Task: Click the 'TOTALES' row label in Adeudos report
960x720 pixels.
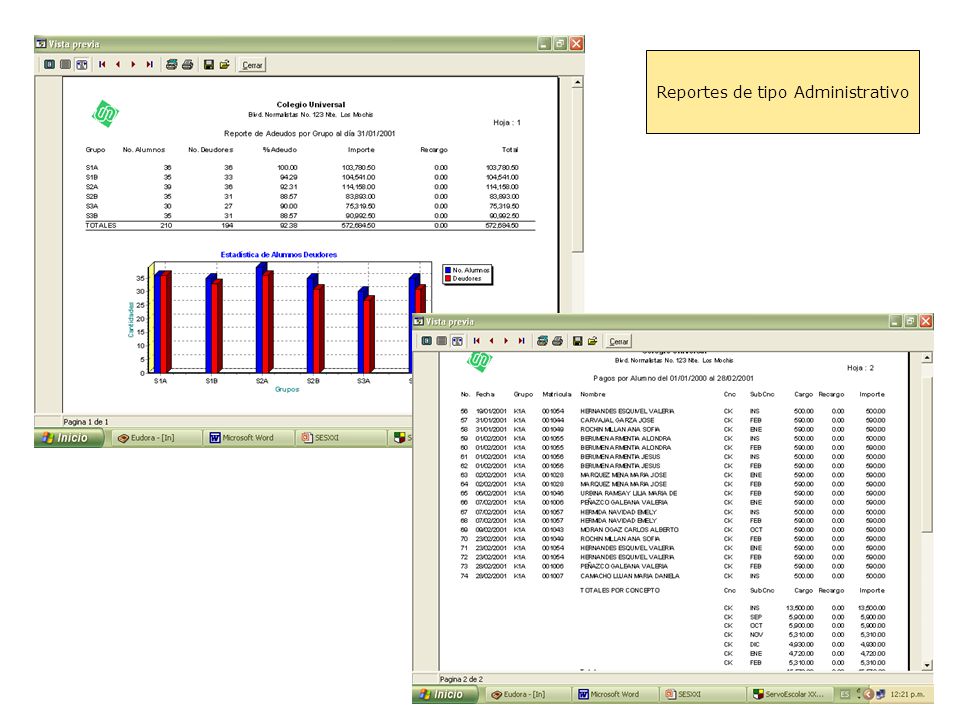Action: click(x=101, y=225)
